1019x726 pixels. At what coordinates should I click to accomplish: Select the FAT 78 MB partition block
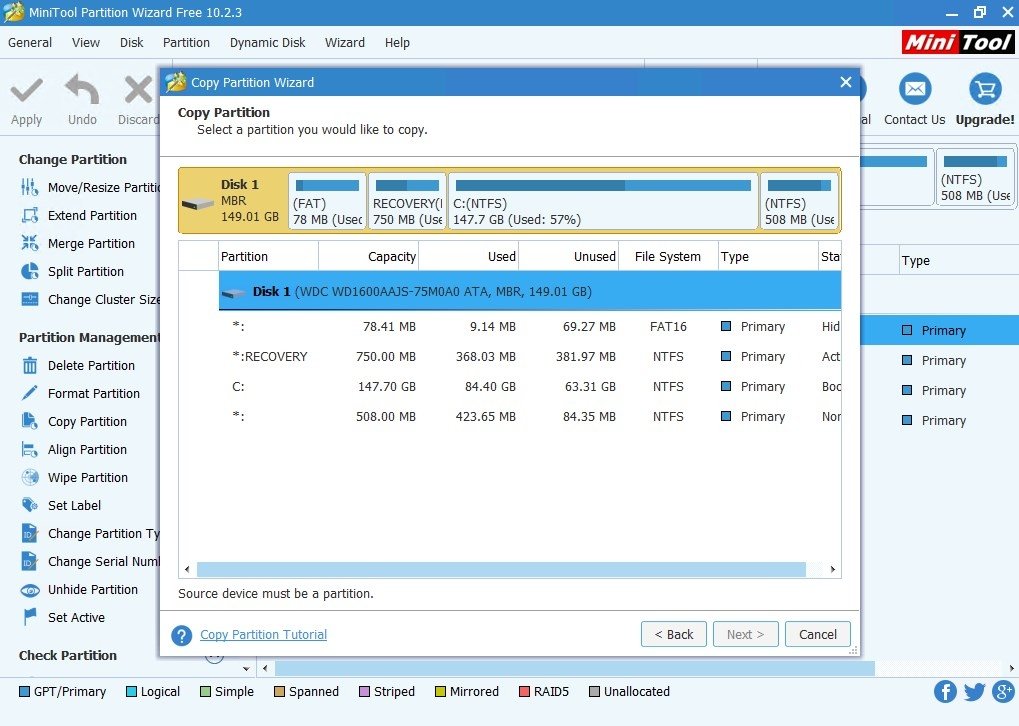328,201
